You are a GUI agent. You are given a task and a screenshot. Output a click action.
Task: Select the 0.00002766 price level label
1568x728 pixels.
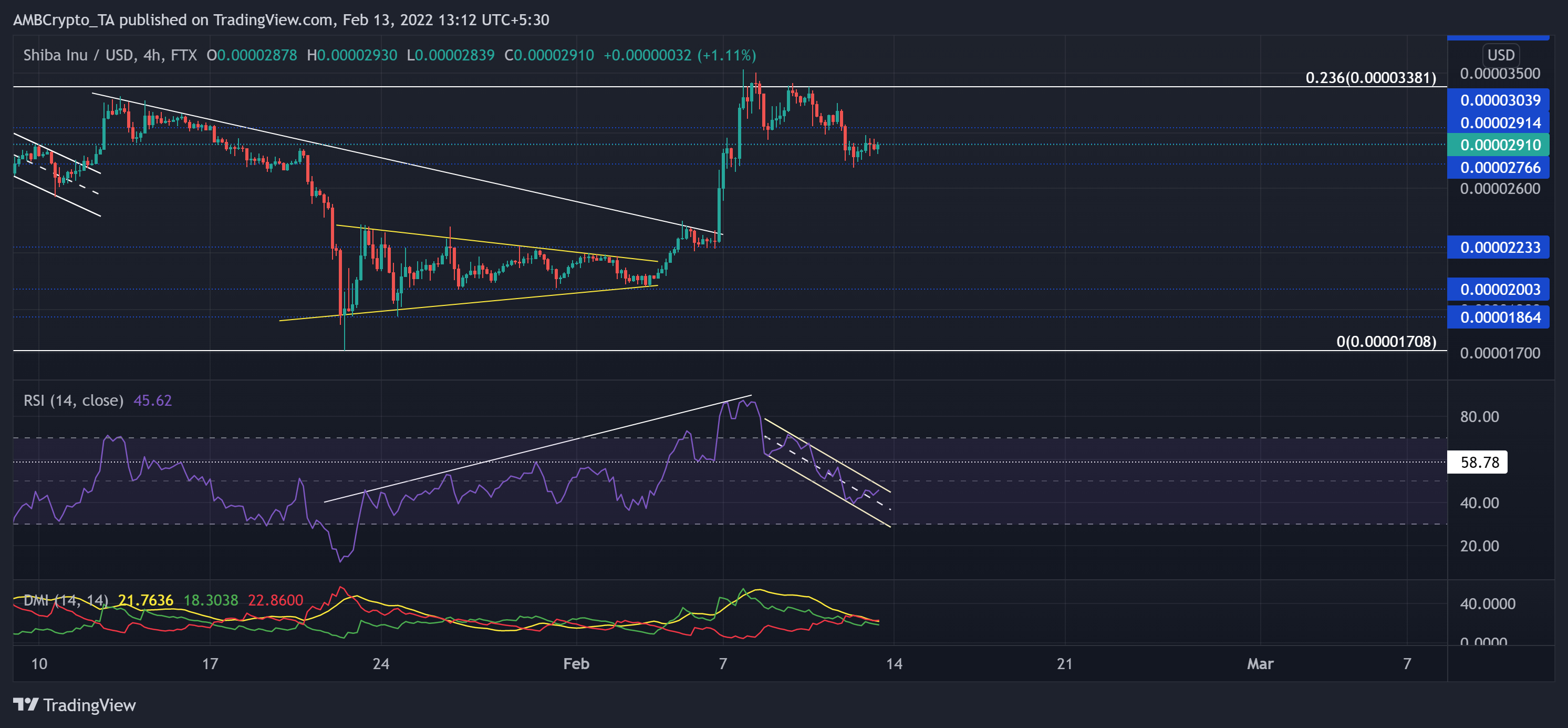click(1498, 168)
